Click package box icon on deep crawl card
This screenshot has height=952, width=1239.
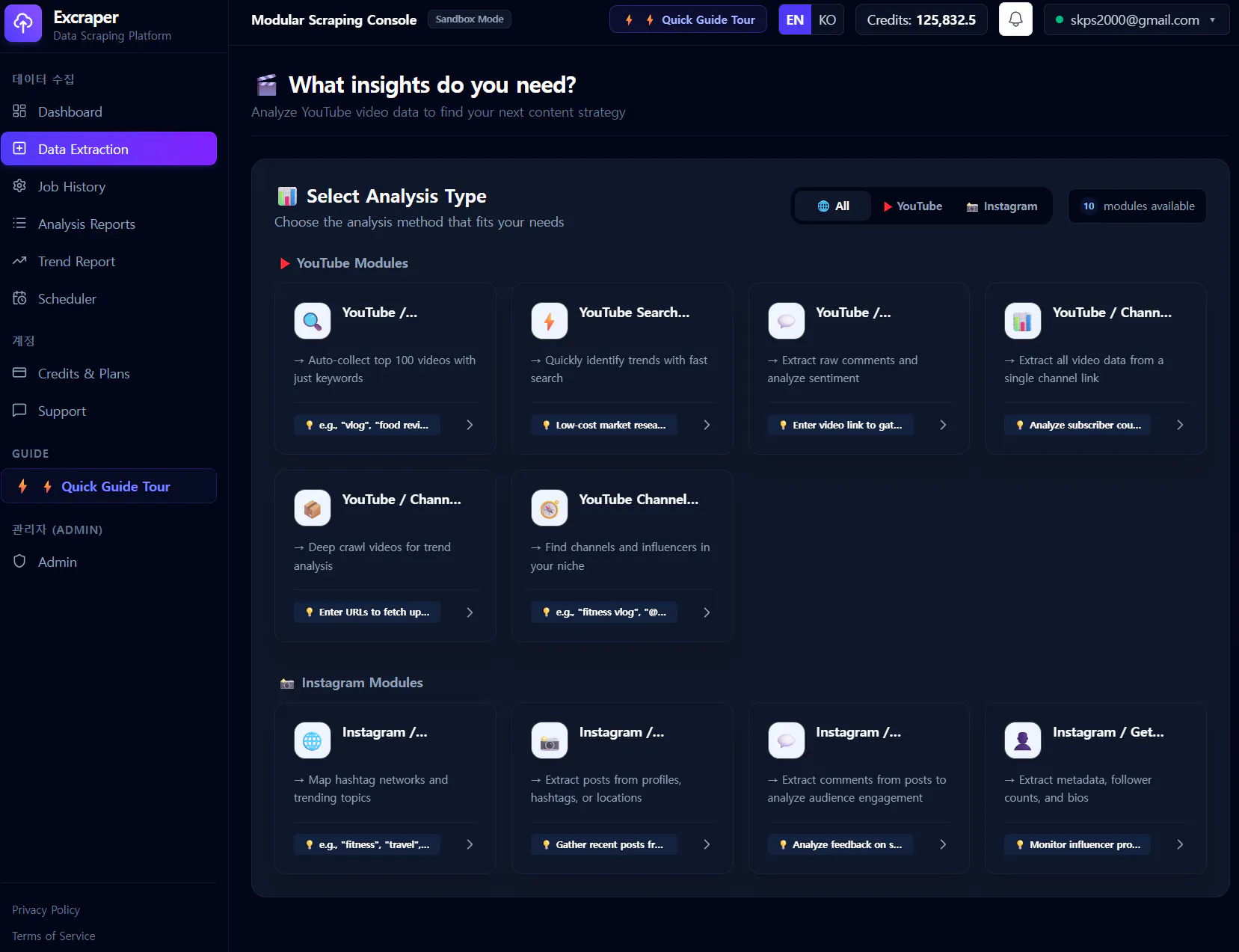(313, 509)
